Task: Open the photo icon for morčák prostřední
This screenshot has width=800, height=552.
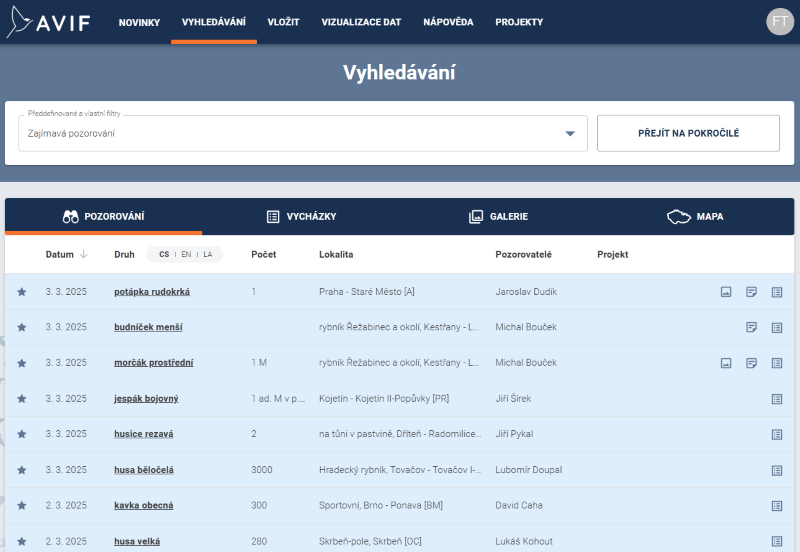Action: [x=726, y=363]
